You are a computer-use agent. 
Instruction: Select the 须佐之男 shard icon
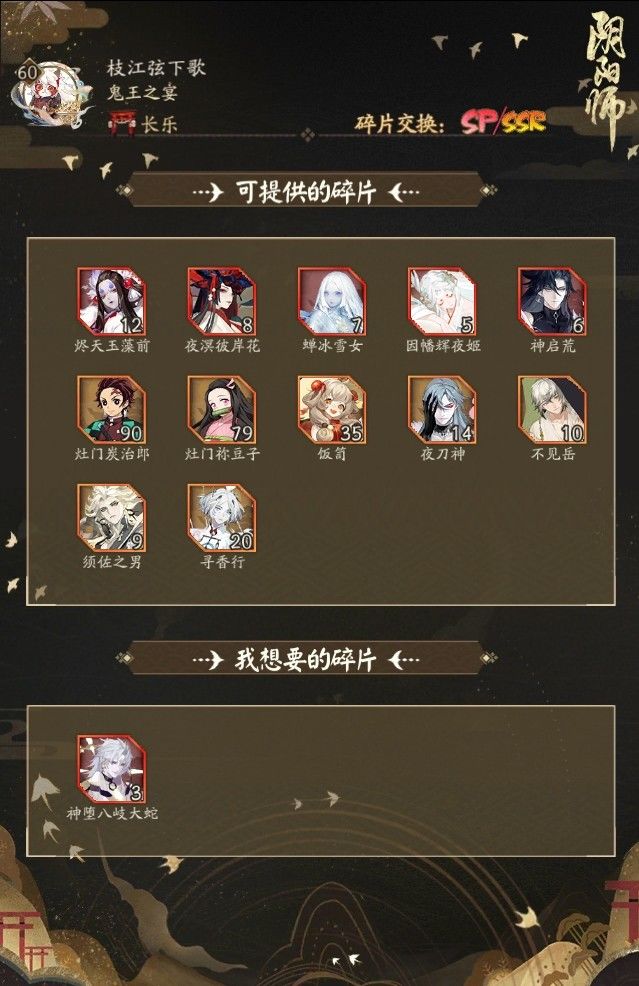[112, 518]
